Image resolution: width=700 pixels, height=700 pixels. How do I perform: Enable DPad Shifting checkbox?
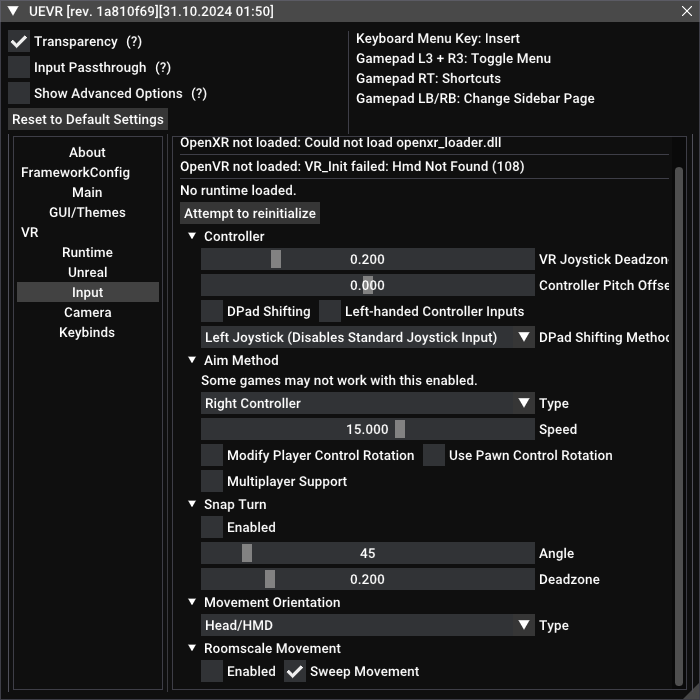212,311
